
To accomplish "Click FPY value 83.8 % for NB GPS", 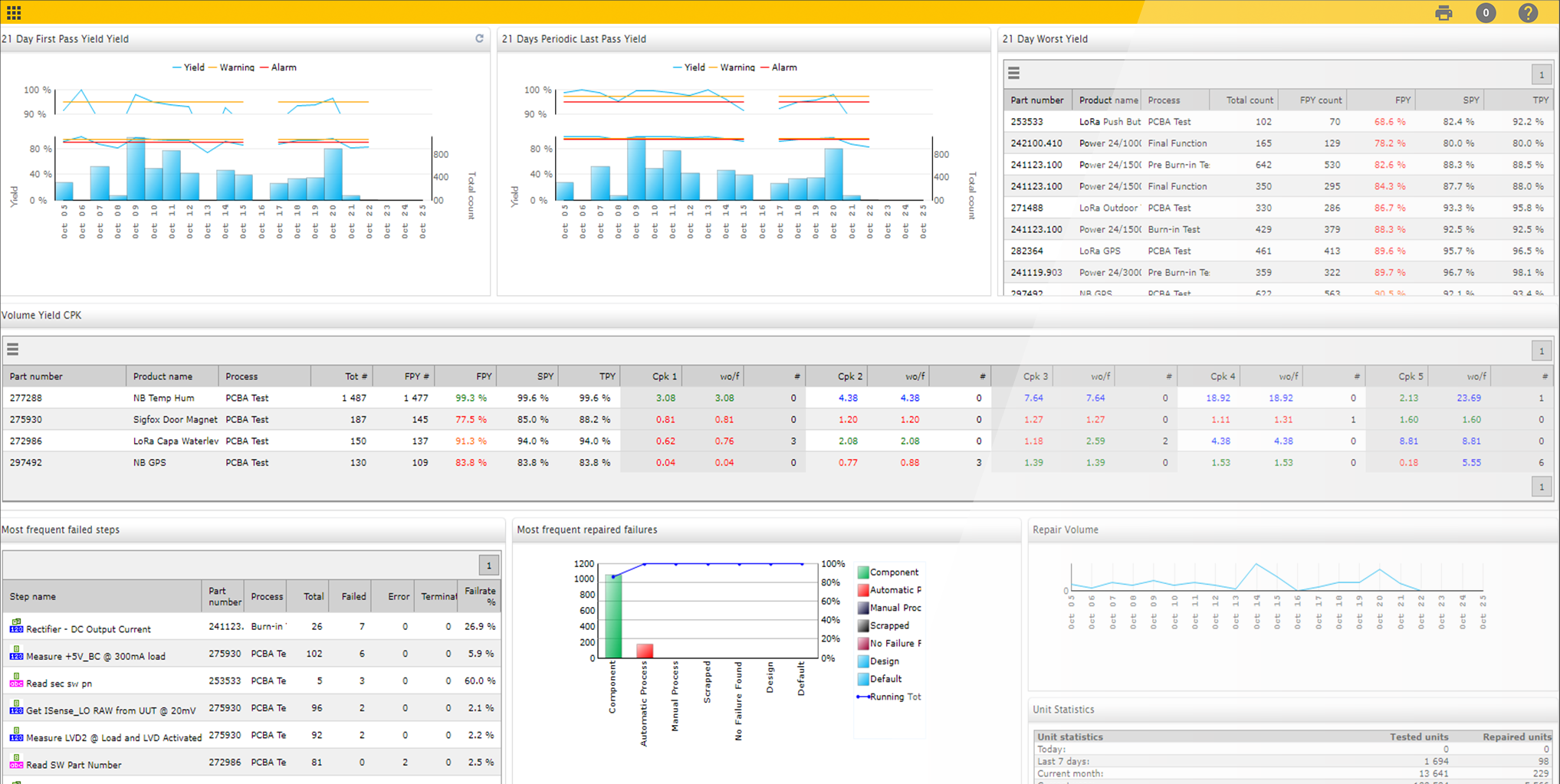I will [471, 462].
